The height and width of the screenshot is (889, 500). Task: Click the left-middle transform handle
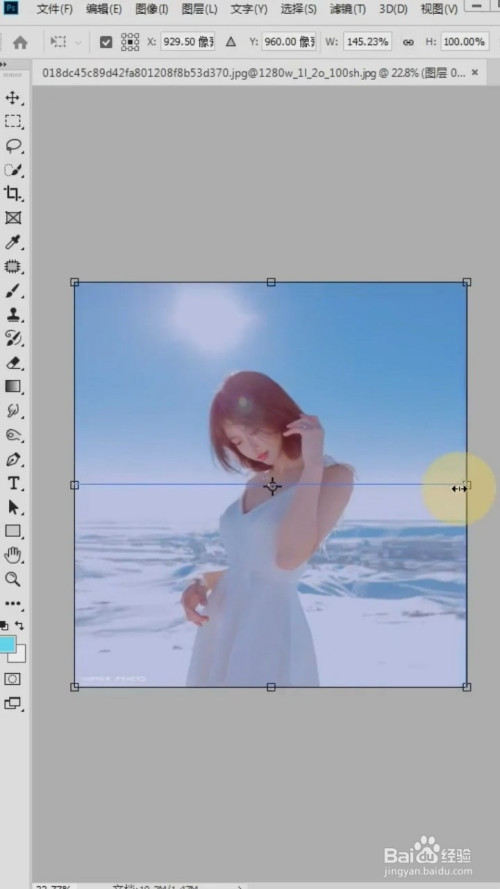pyautogui.click(x=74, y=485)
